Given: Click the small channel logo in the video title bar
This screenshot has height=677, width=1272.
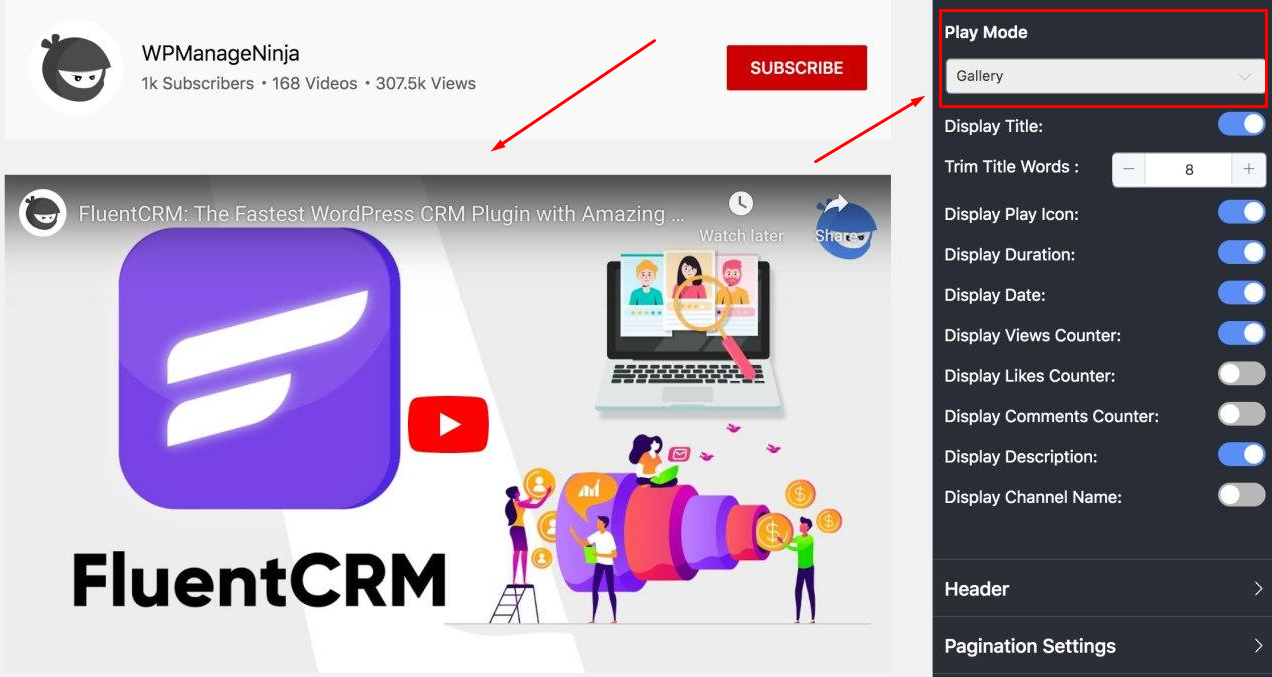Looking at the screenshot, I should pyautogui.click(x=43, y=213).
